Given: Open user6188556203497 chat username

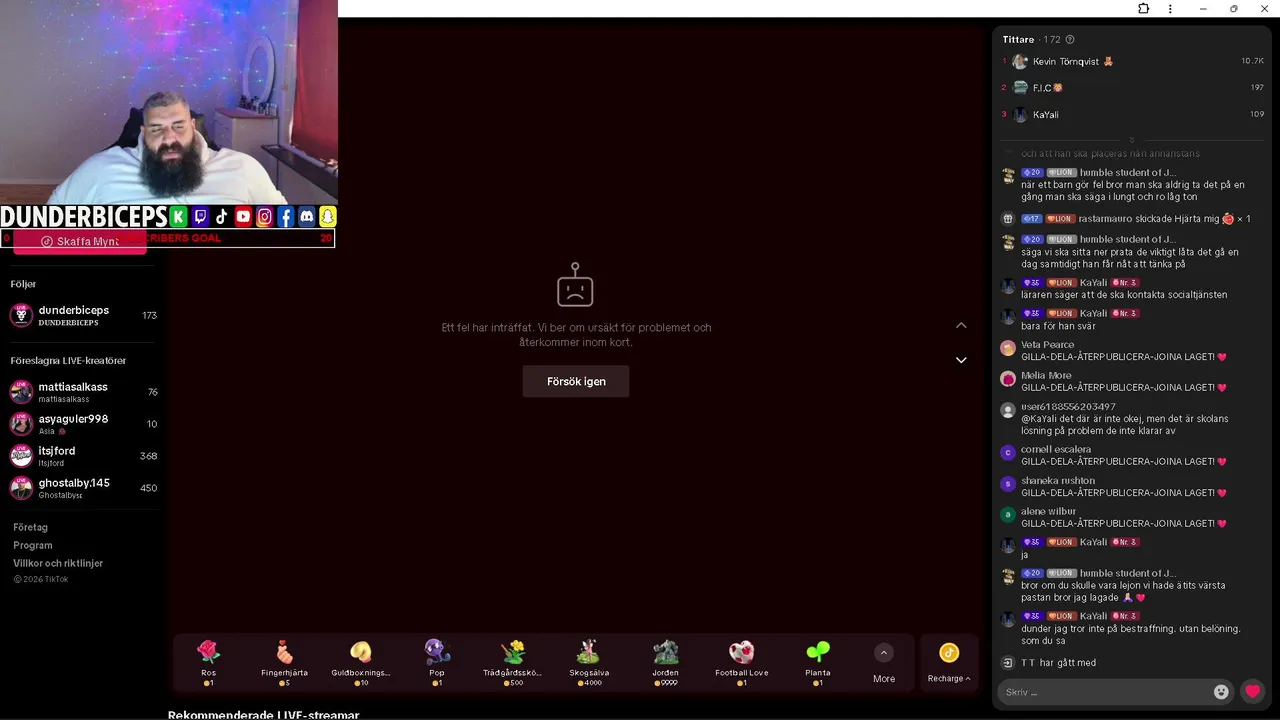Looking at the screenshot, I should click(1068, 407).
